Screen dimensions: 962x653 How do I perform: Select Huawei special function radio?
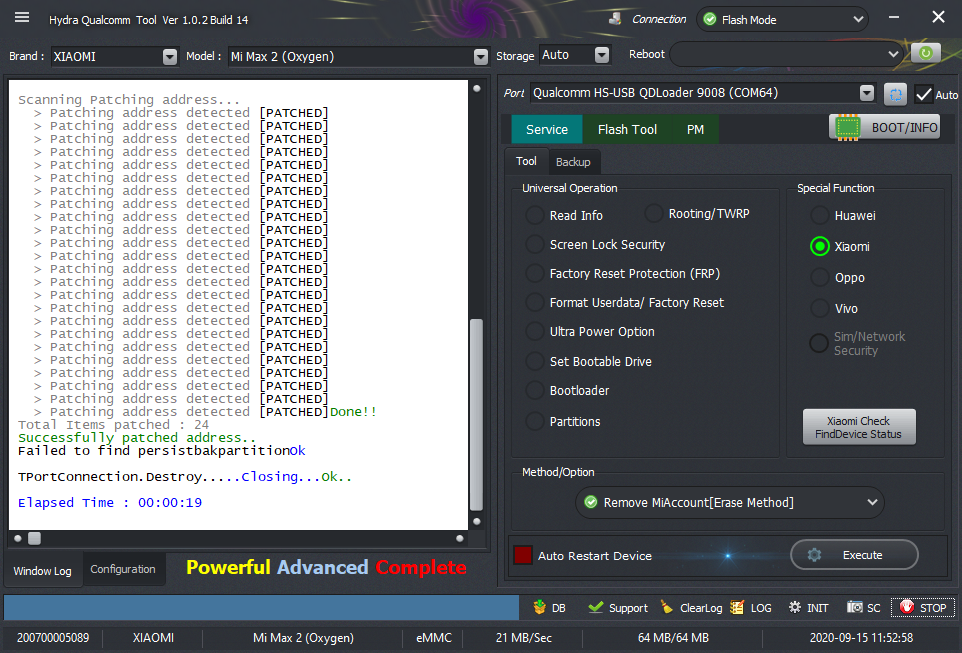[x=820, y=215]
